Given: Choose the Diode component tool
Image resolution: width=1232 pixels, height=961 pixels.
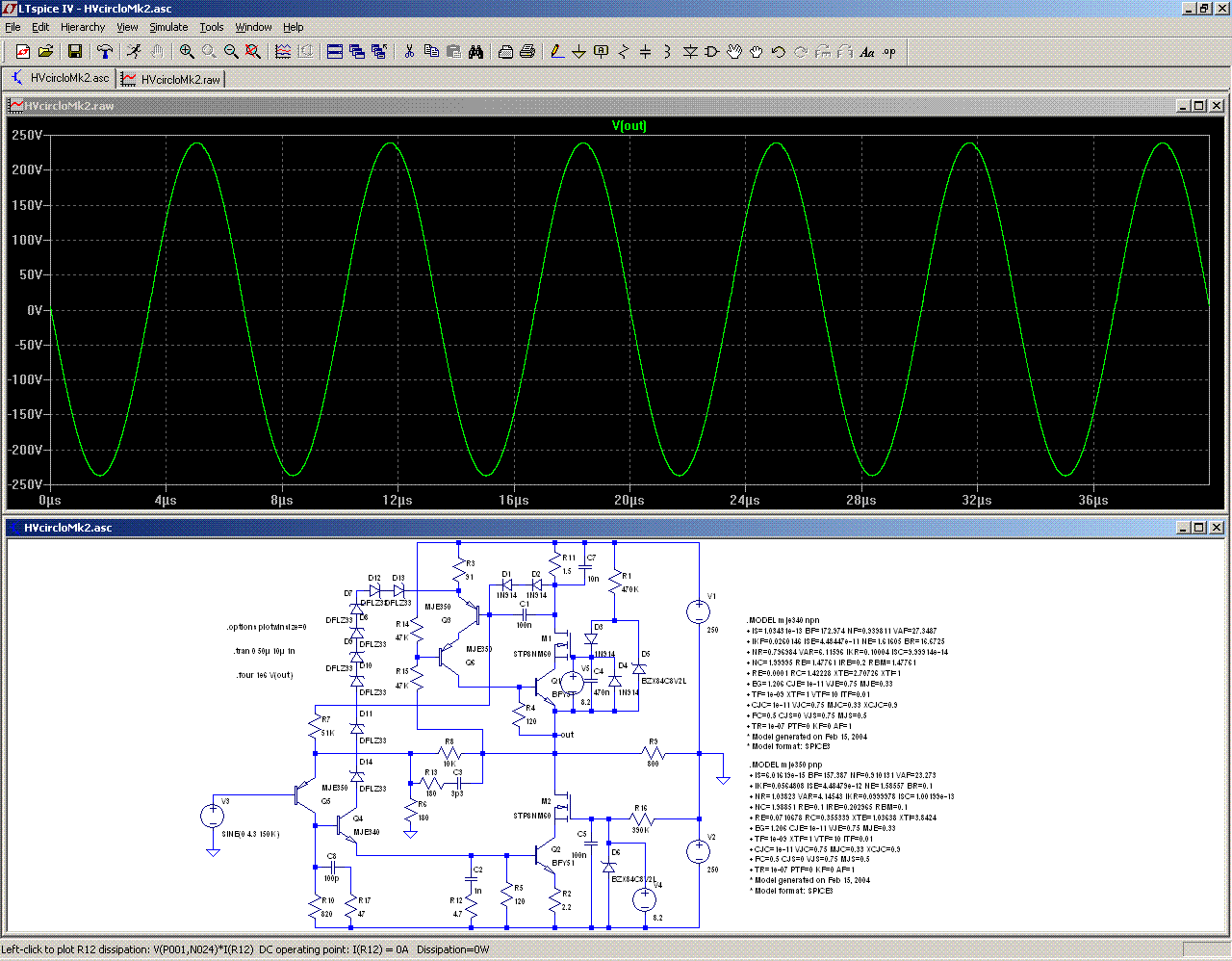Looking at the screenshot, I should click(690, 52).
